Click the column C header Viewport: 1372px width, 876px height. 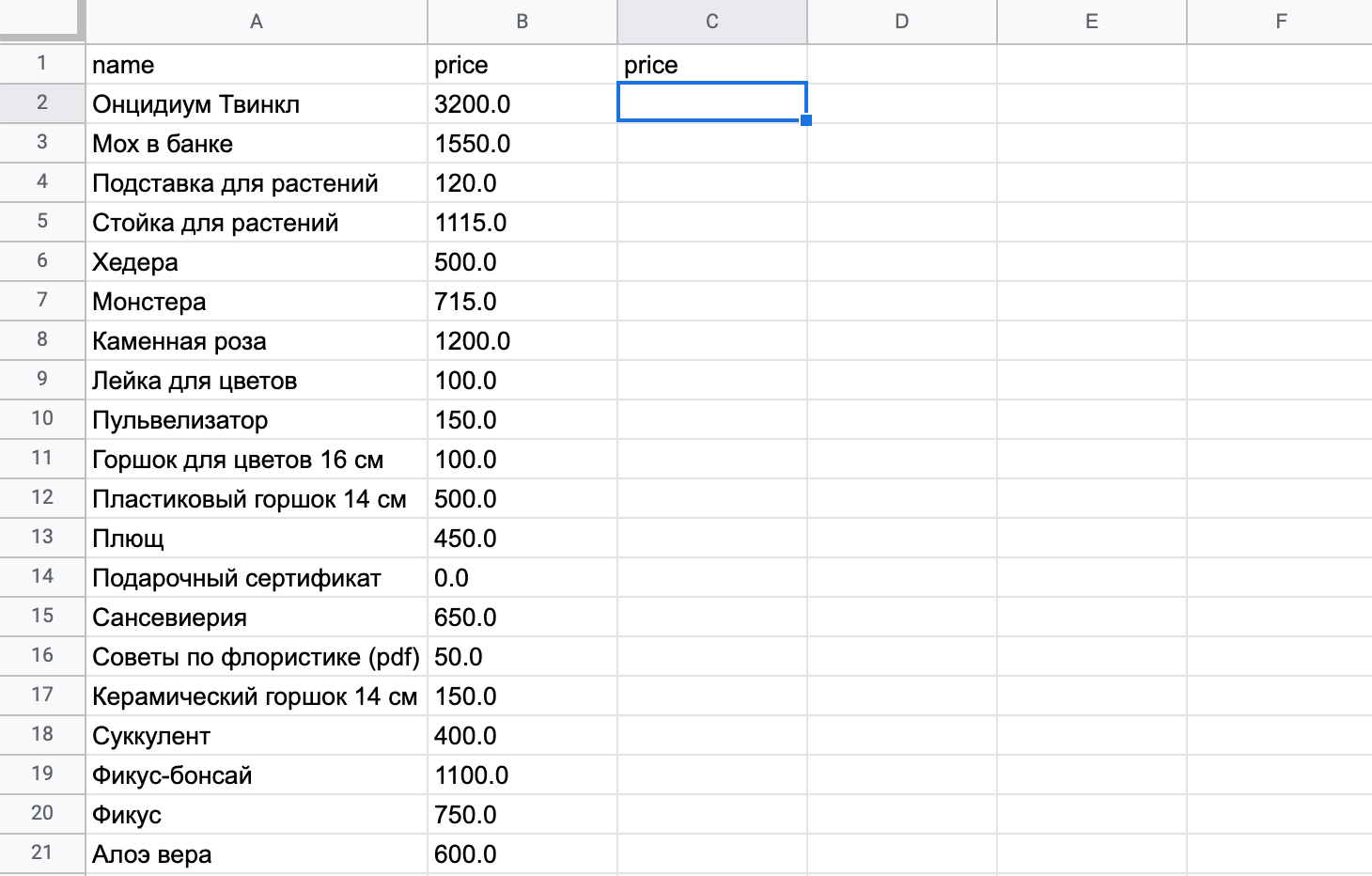pos(712,22)
